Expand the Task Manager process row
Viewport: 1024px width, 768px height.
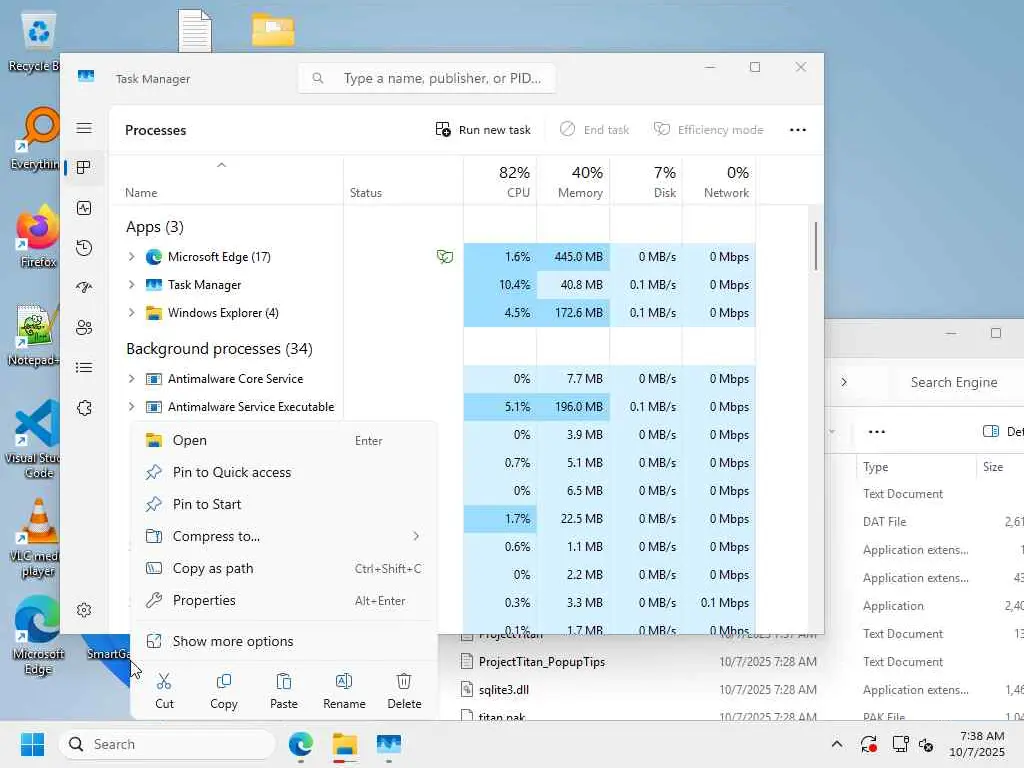tap(131, 285)
